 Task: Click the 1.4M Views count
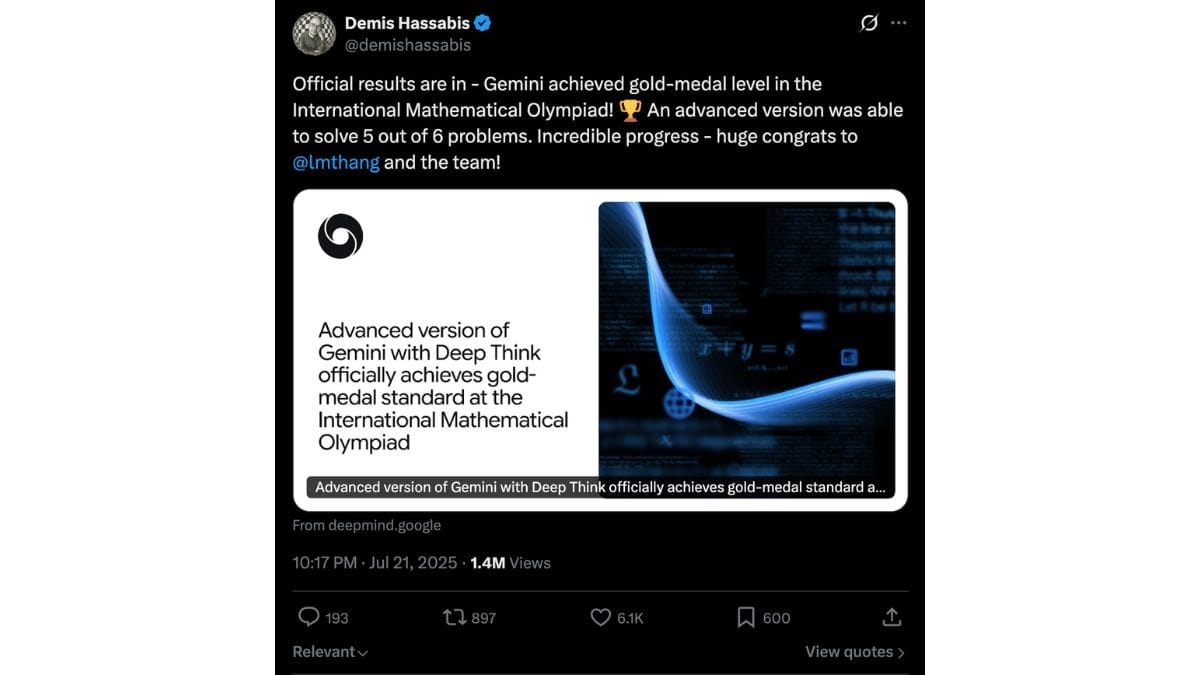(510, 563)
